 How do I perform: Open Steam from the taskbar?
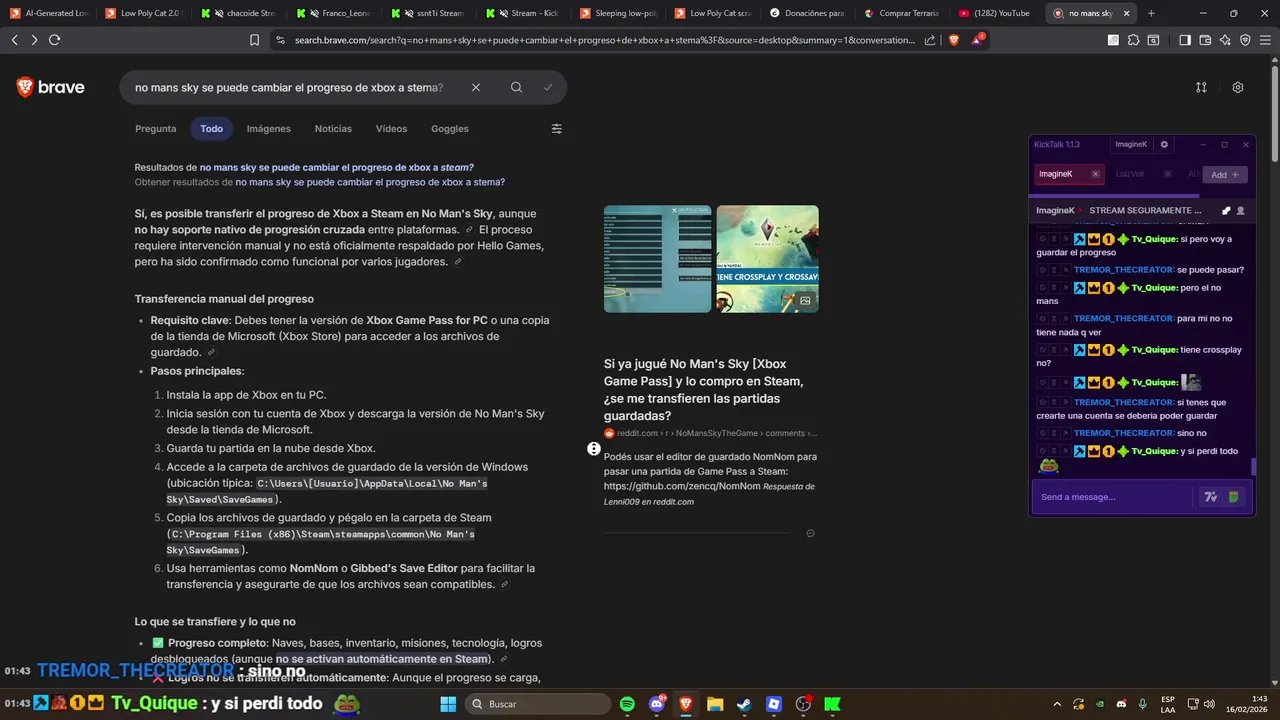pyautogui.click(x=744, y=704)
